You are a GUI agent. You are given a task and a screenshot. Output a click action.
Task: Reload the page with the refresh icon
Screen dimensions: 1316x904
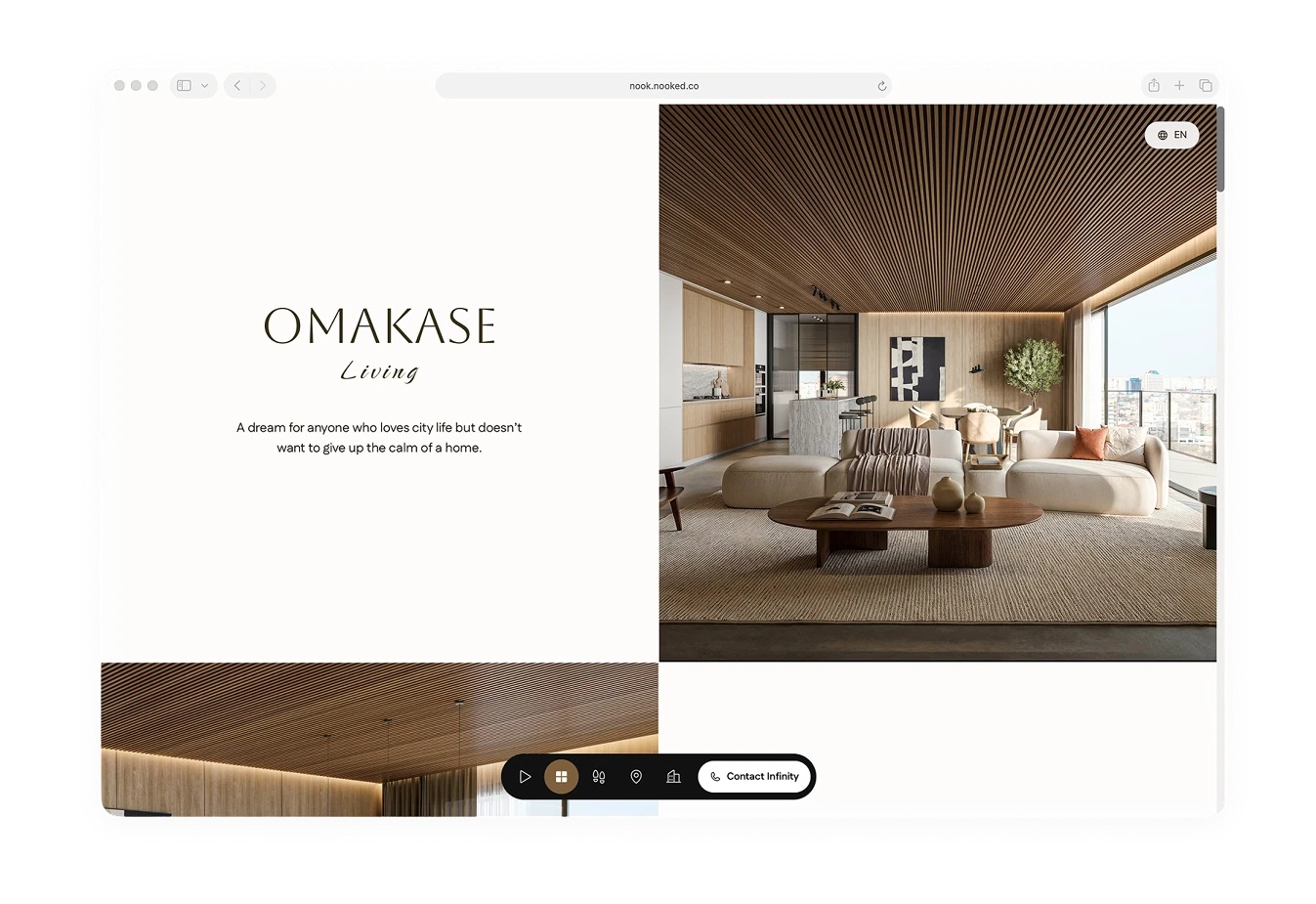tap(881, 86)
